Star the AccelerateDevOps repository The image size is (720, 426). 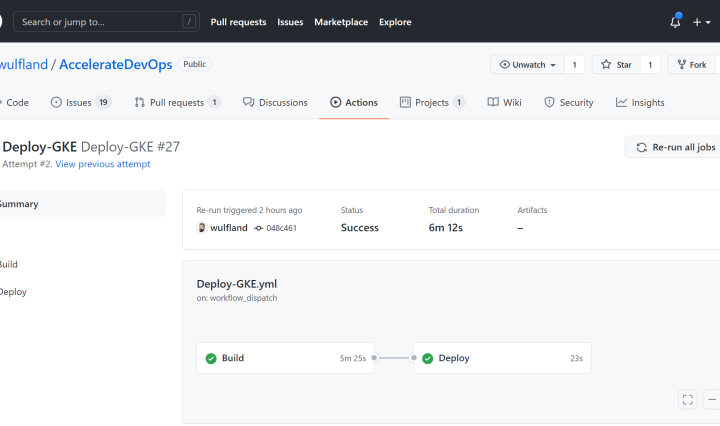pyautogui.click(x=616, y=65)
